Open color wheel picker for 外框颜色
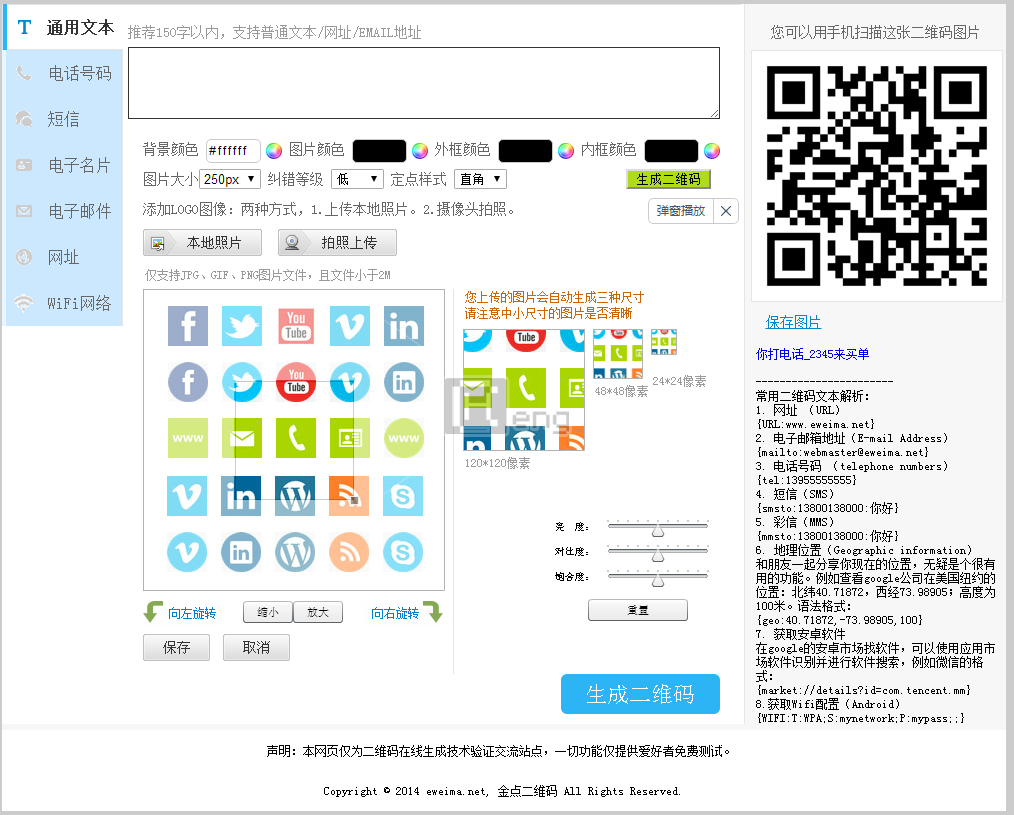 (x=566, y=151)
